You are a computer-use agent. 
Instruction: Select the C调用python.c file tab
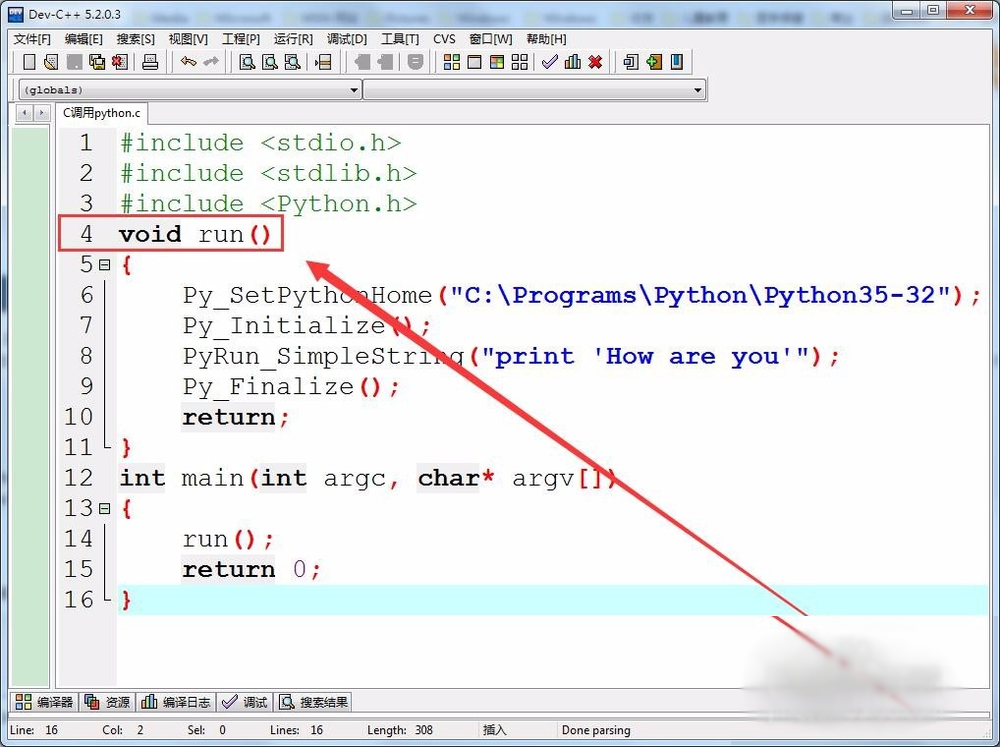tap(101, 113)
